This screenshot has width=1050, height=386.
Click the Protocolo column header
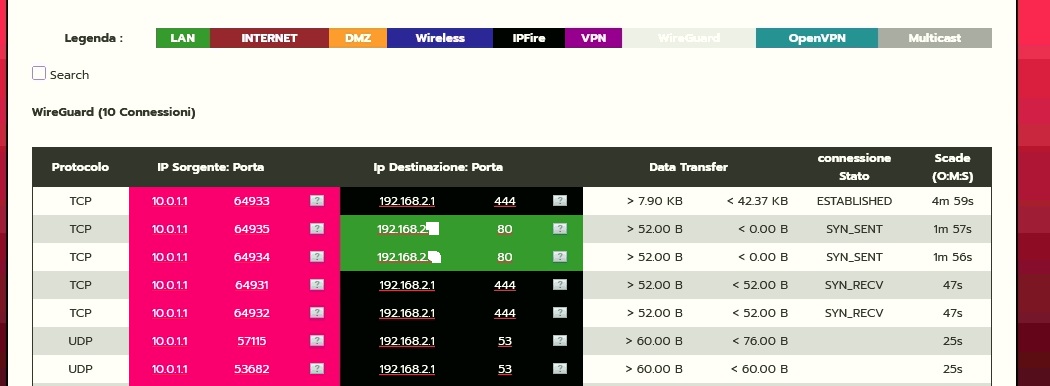coord(80,167)
